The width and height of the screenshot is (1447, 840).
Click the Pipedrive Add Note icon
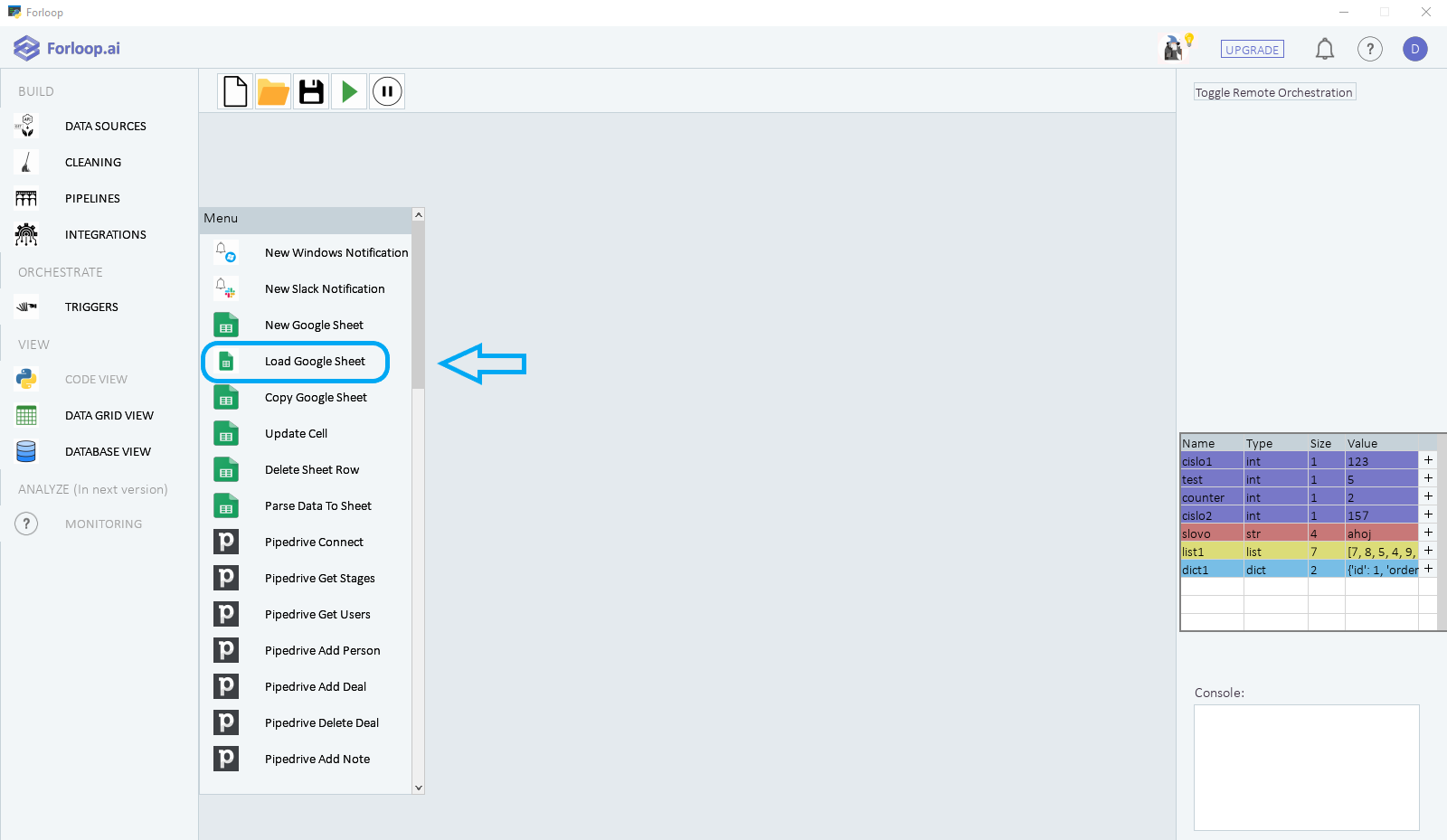(x=226, y=759)
